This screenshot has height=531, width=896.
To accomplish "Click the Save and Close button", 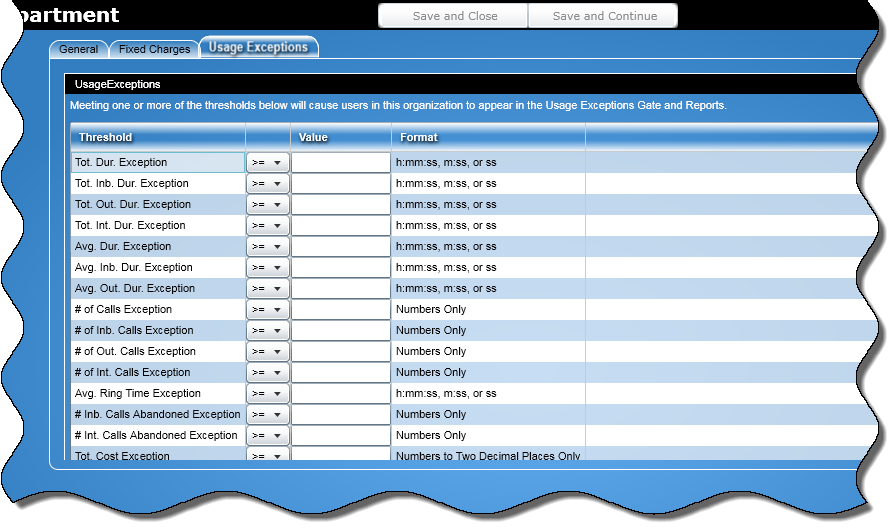I will [x=453, y=16].
